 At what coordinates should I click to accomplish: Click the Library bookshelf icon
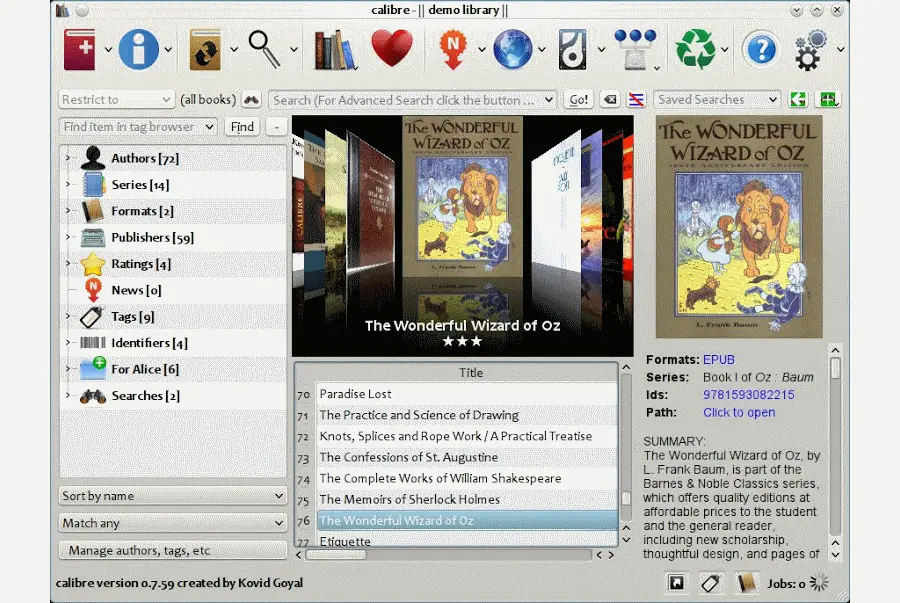coord(335,50)
